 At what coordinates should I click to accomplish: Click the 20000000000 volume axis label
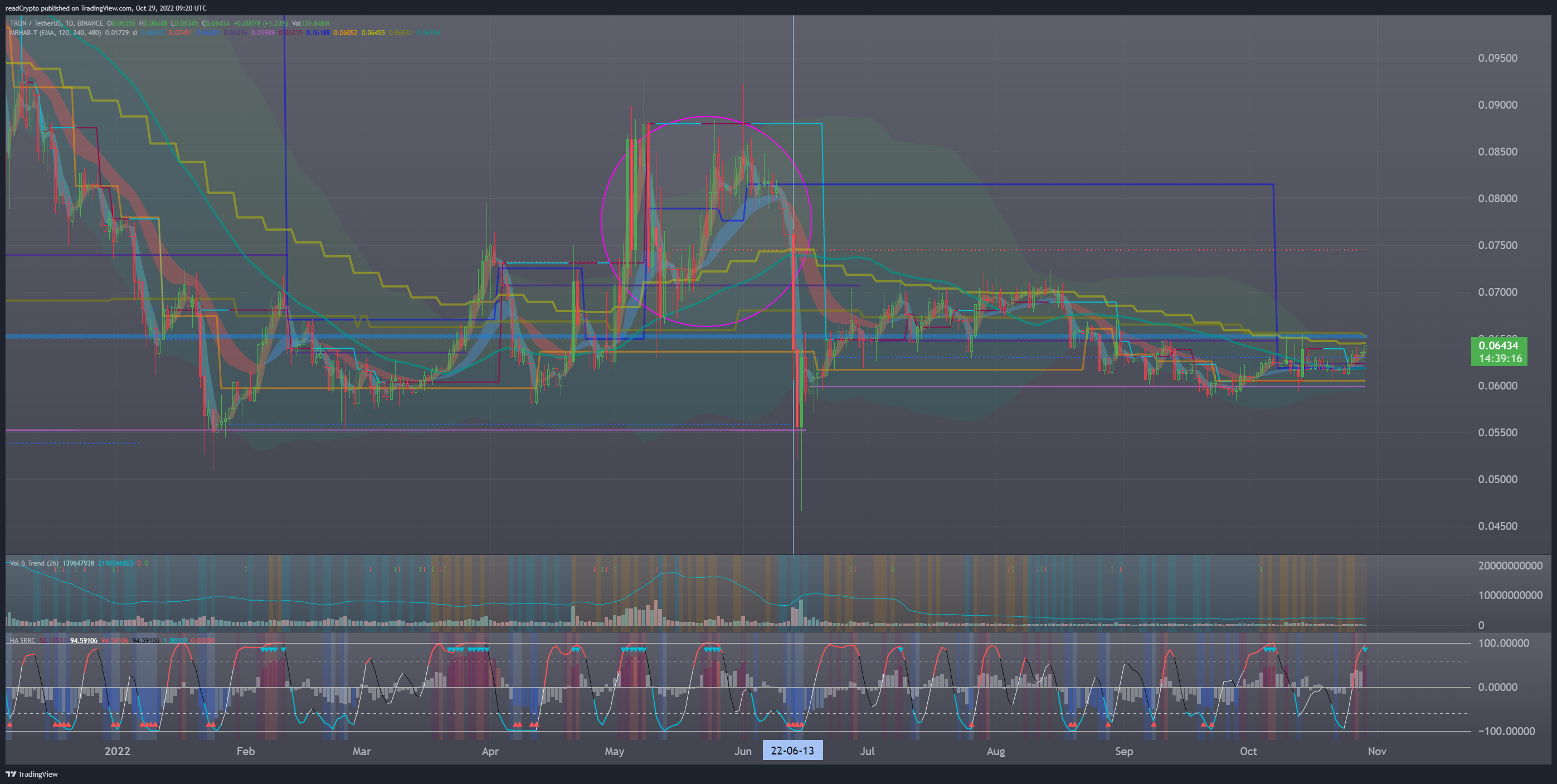(1510, 566)
